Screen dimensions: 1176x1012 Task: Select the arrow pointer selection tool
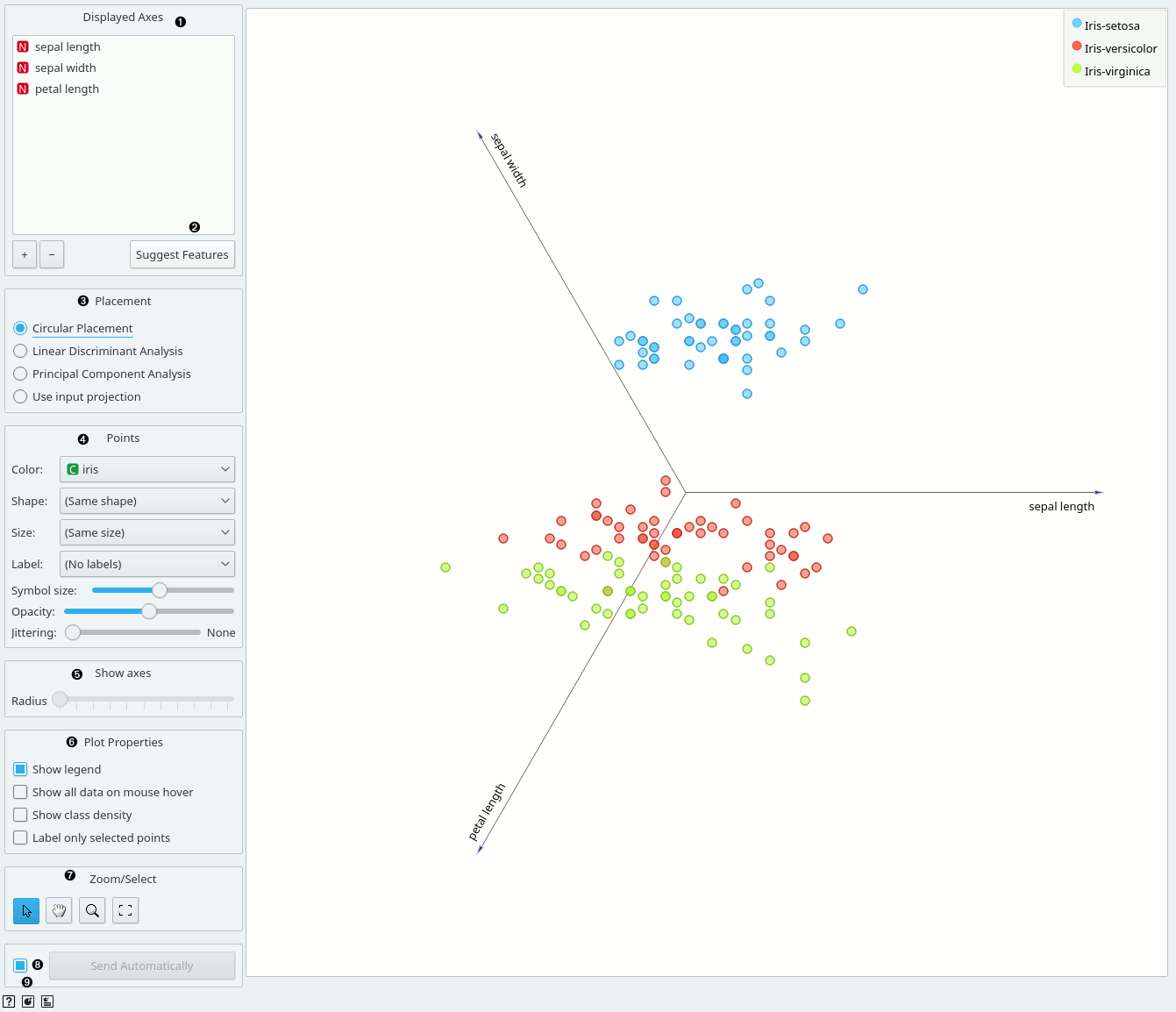click(26, 910)
